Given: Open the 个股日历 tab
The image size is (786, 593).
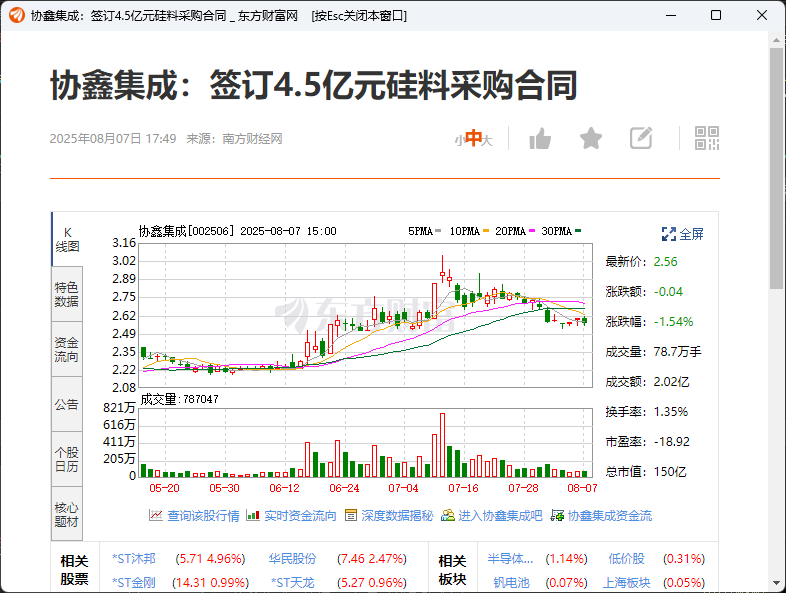Looking at the screenshot, I should click(67, 459).
